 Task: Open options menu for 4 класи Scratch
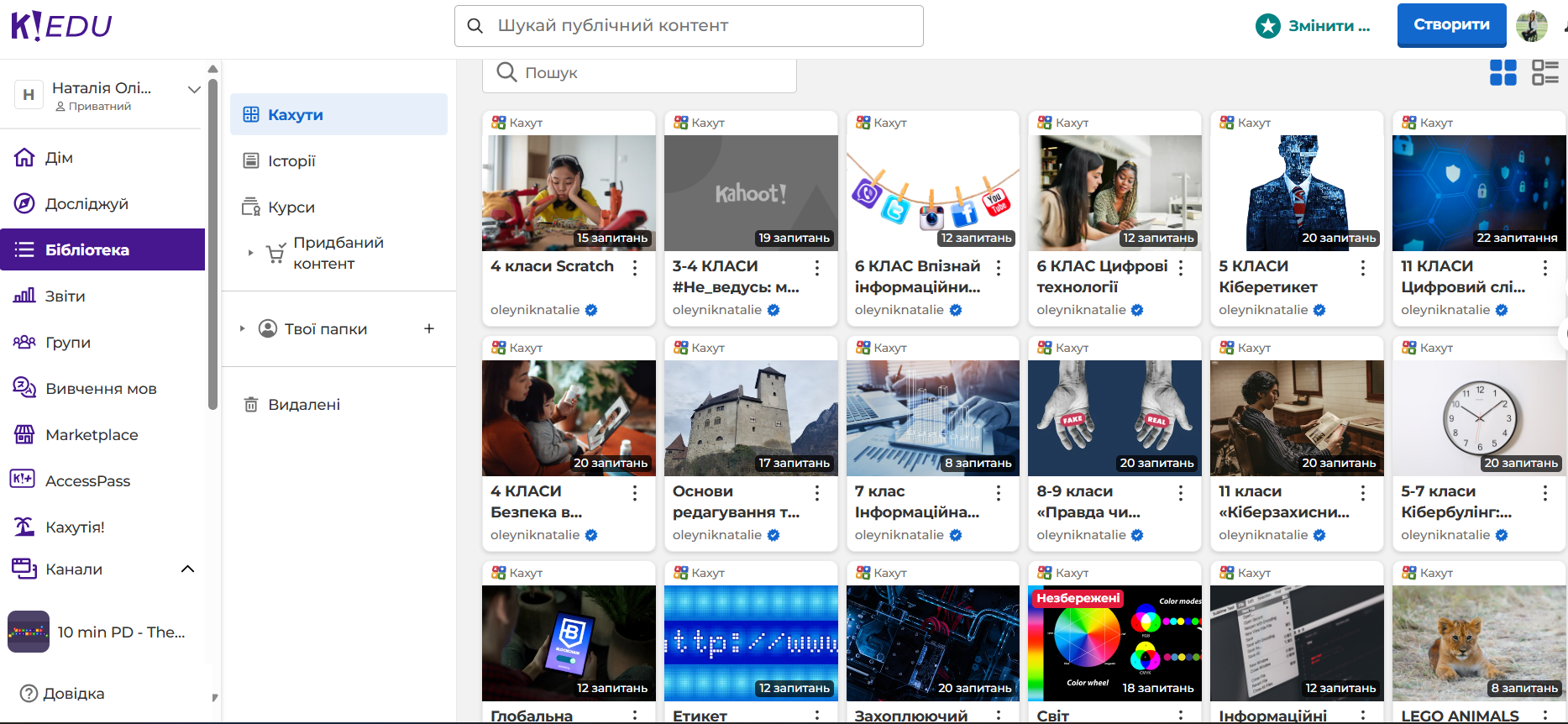tap(635, 267)
